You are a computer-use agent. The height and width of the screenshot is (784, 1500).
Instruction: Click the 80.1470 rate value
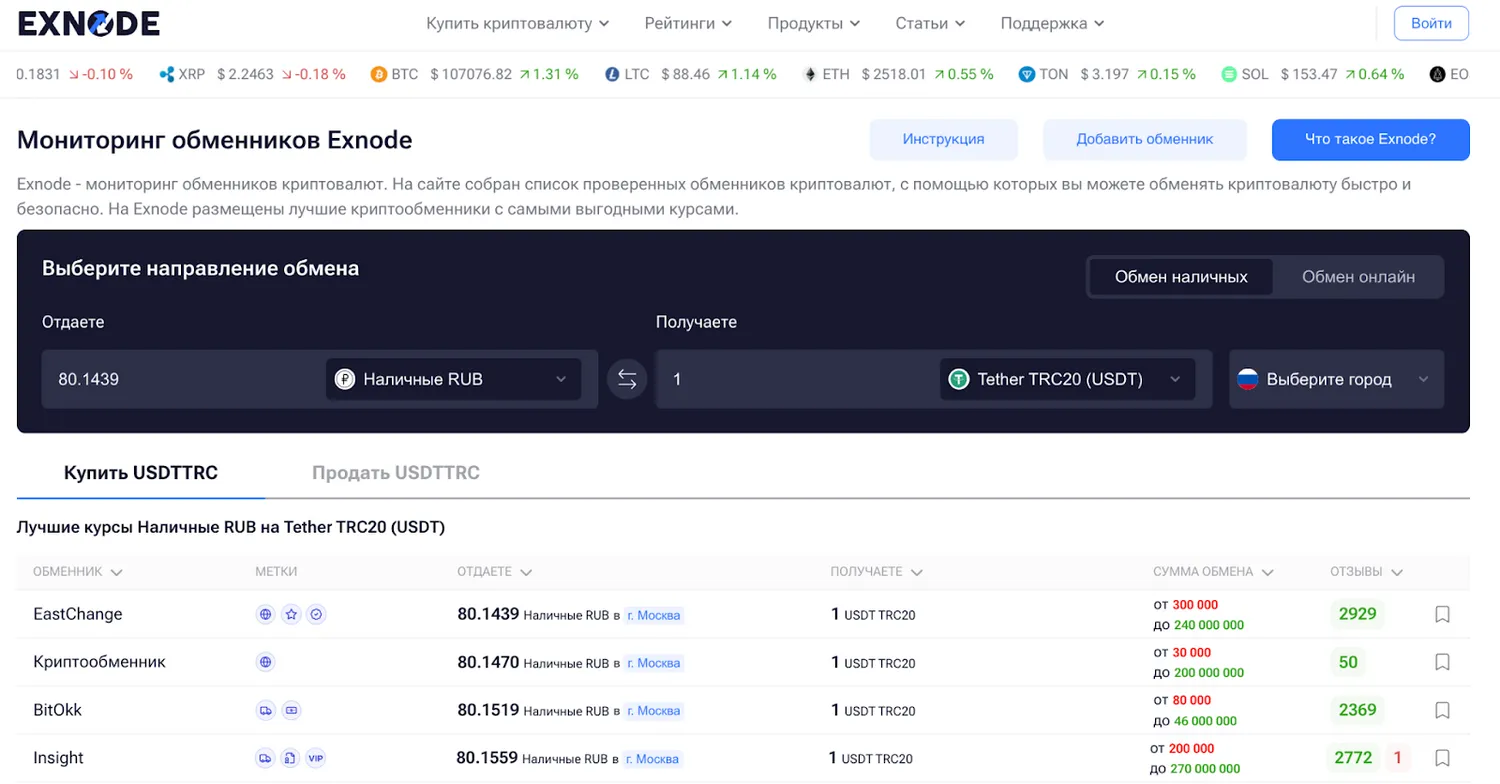tap(488, 662)
